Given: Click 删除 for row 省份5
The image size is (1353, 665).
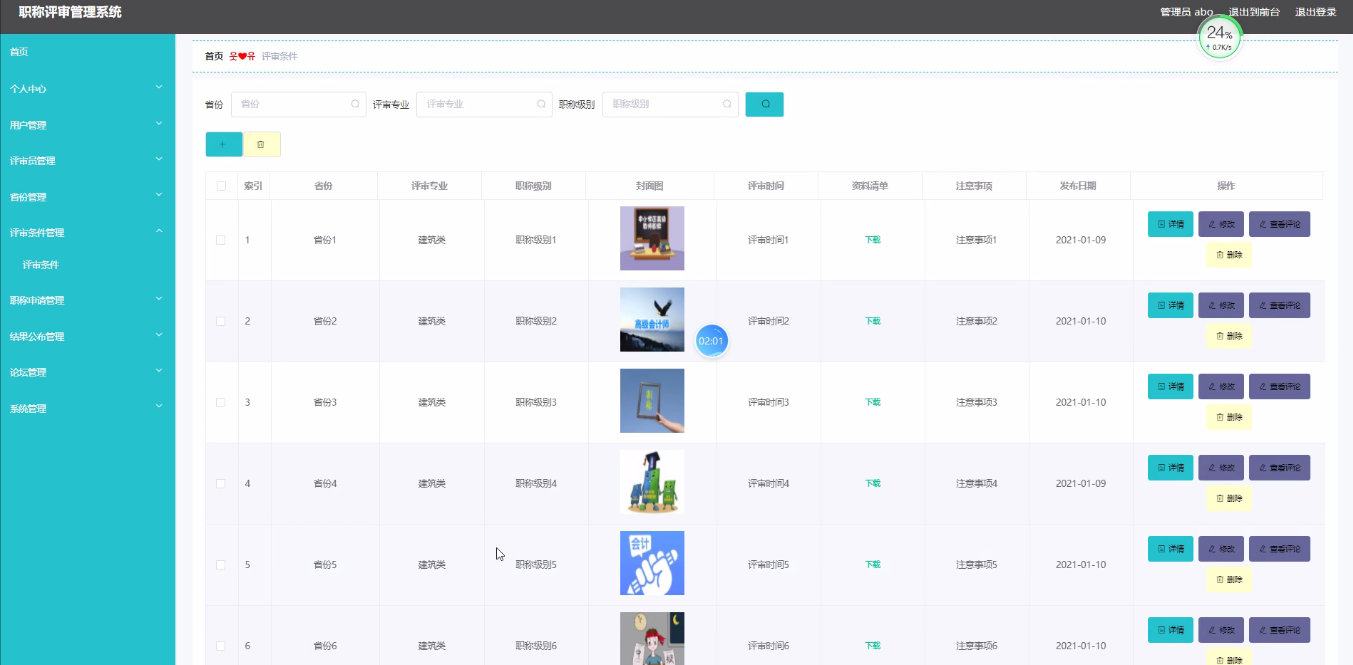Looking at the screenshot, I should point(1229,580).
